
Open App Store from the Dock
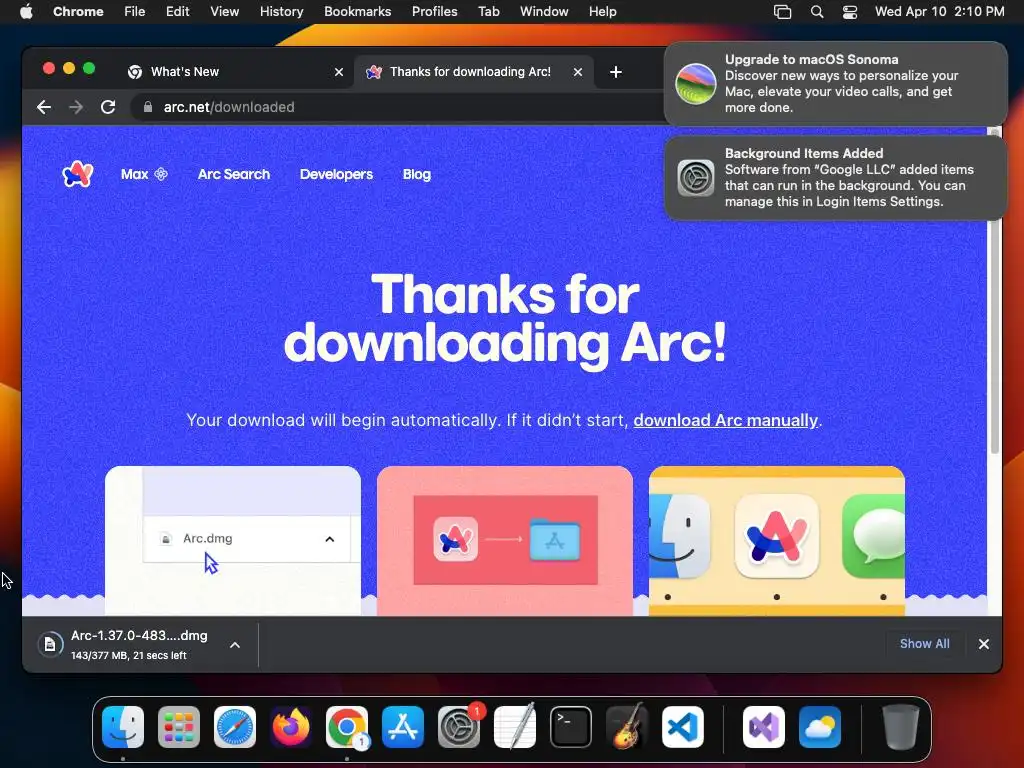pos(403,727)
